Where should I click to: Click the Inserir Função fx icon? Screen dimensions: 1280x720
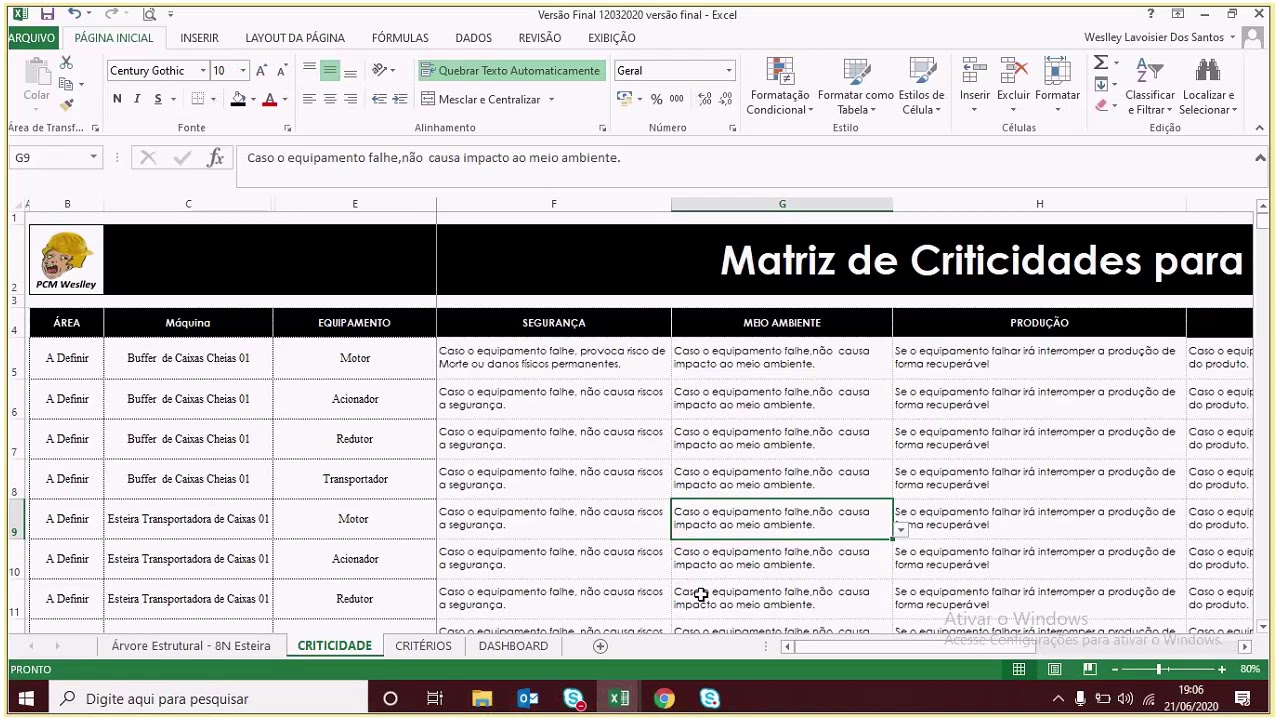tap(215, 158)
